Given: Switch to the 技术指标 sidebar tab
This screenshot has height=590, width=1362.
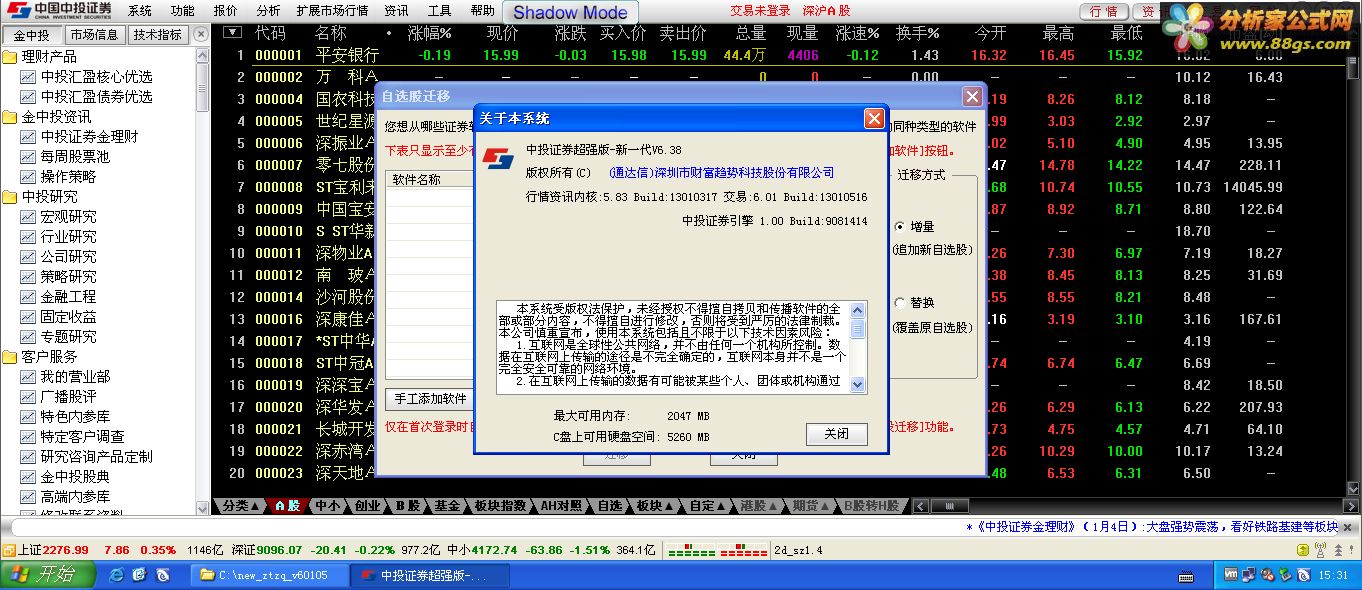Looking at the screenshot, I should 158,34.
